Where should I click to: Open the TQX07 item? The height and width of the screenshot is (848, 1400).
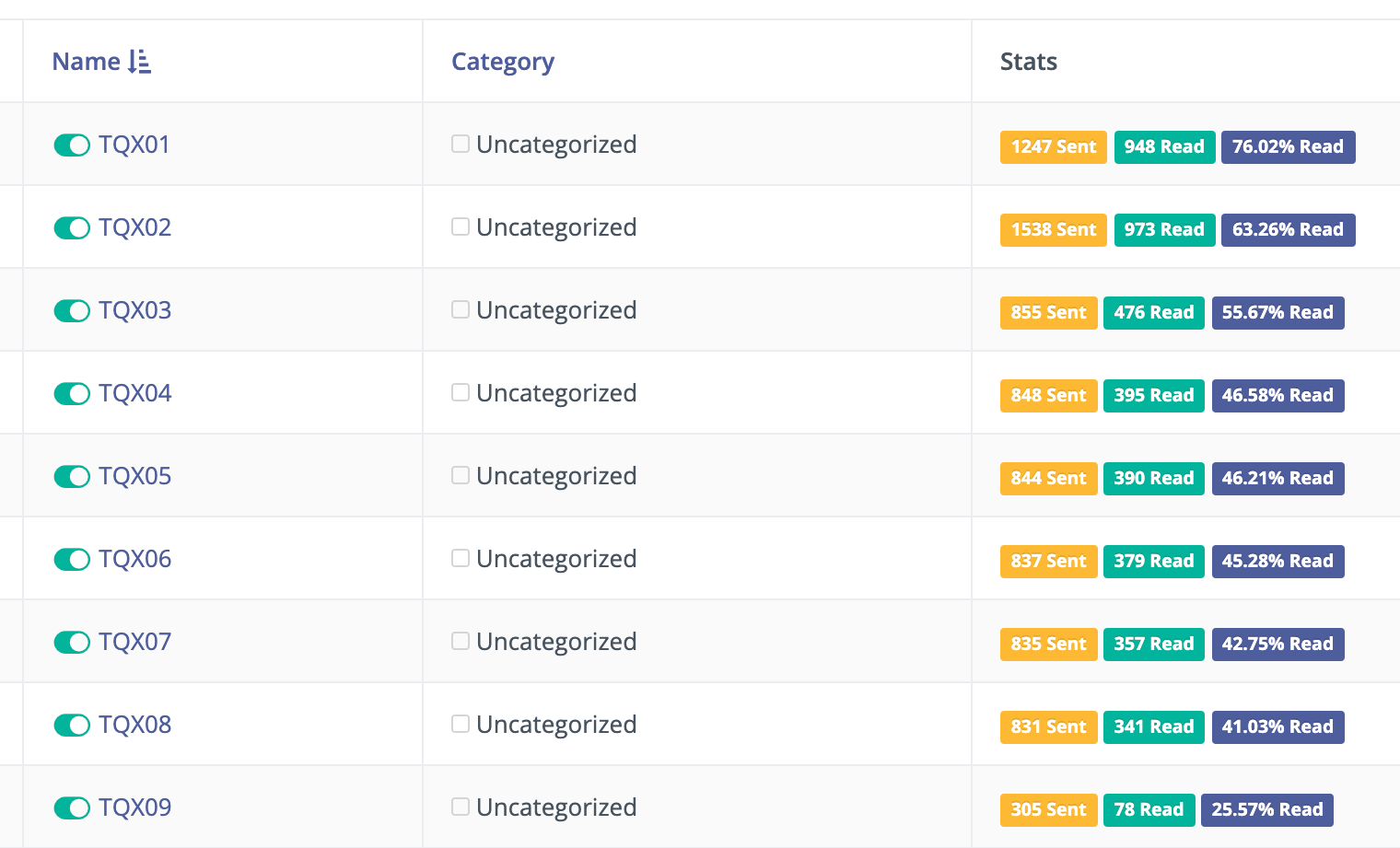click(134, 642)
